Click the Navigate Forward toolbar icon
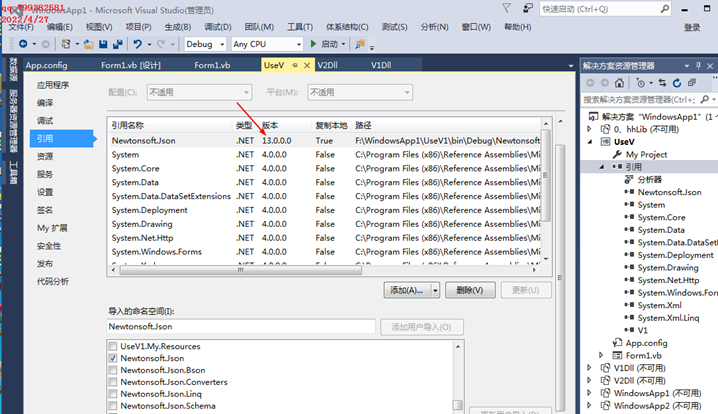 click(45, 44)
